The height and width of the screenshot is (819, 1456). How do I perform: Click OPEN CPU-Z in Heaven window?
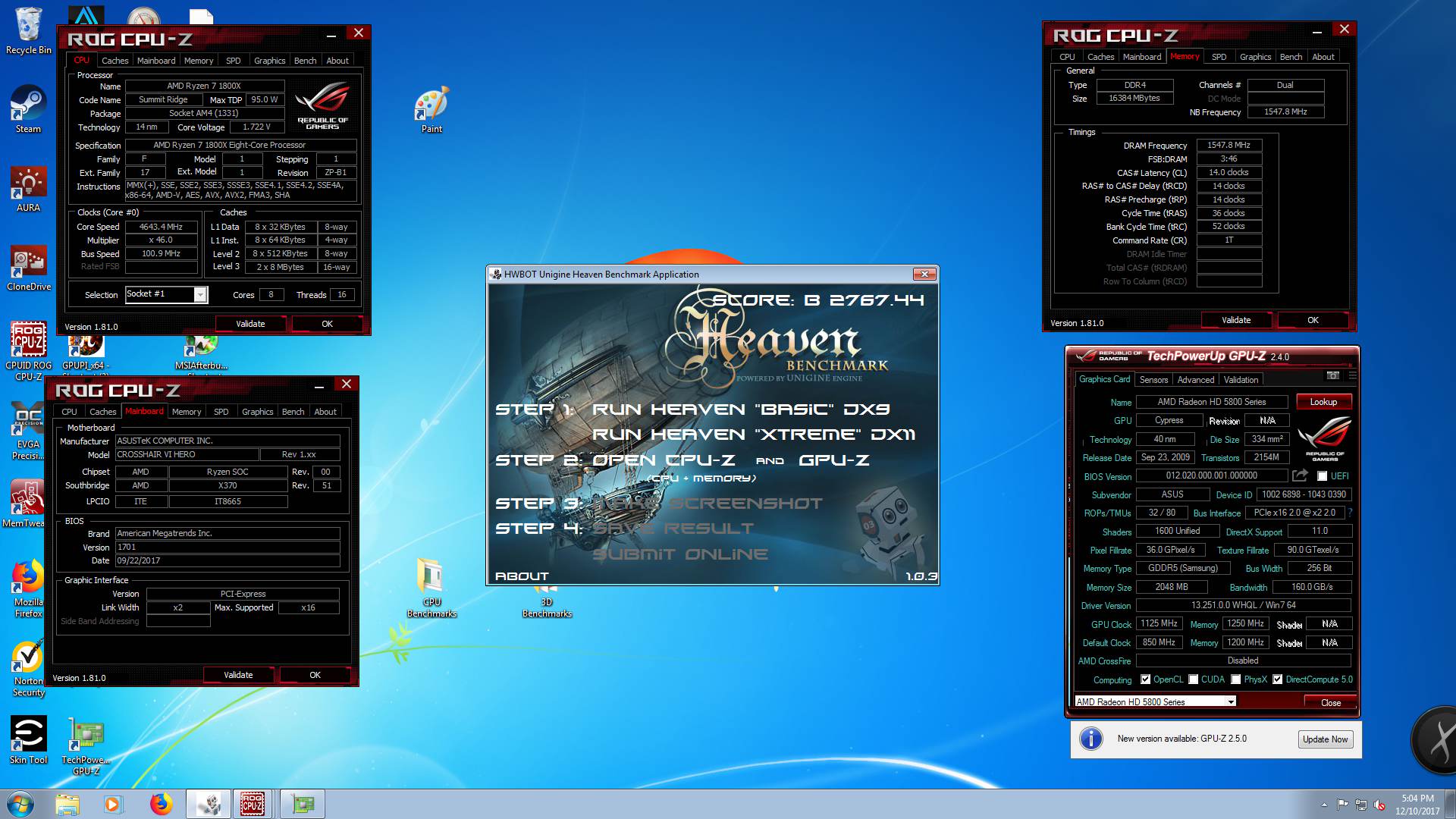[x=664, y=460]
